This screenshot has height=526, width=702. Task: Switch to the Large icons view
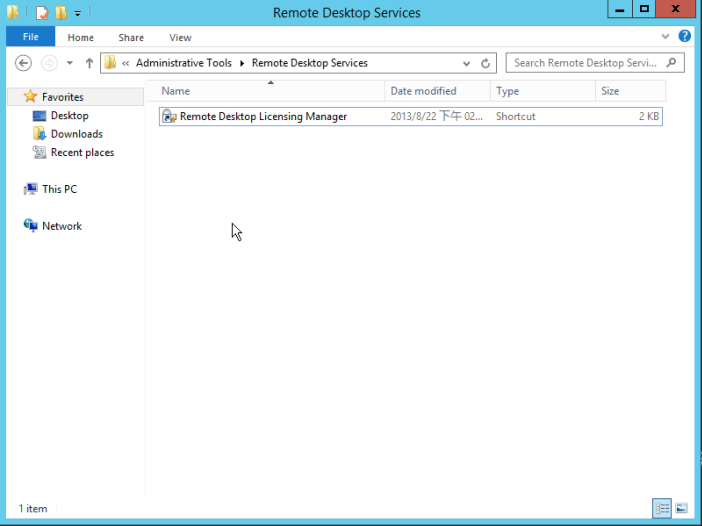[x=681, y=508]
